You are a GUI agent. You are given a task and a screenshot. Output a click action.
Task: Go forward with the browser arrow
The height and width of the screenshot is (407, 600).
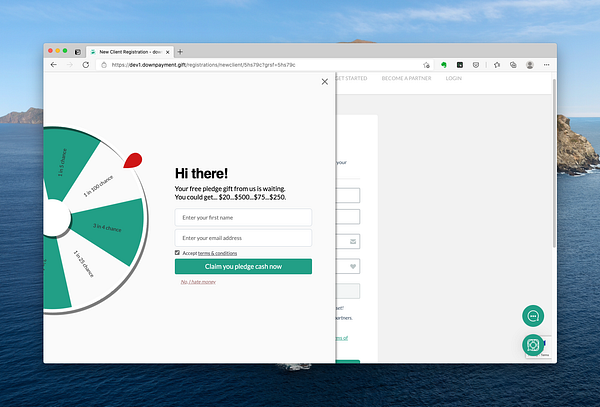coord(70,65)
